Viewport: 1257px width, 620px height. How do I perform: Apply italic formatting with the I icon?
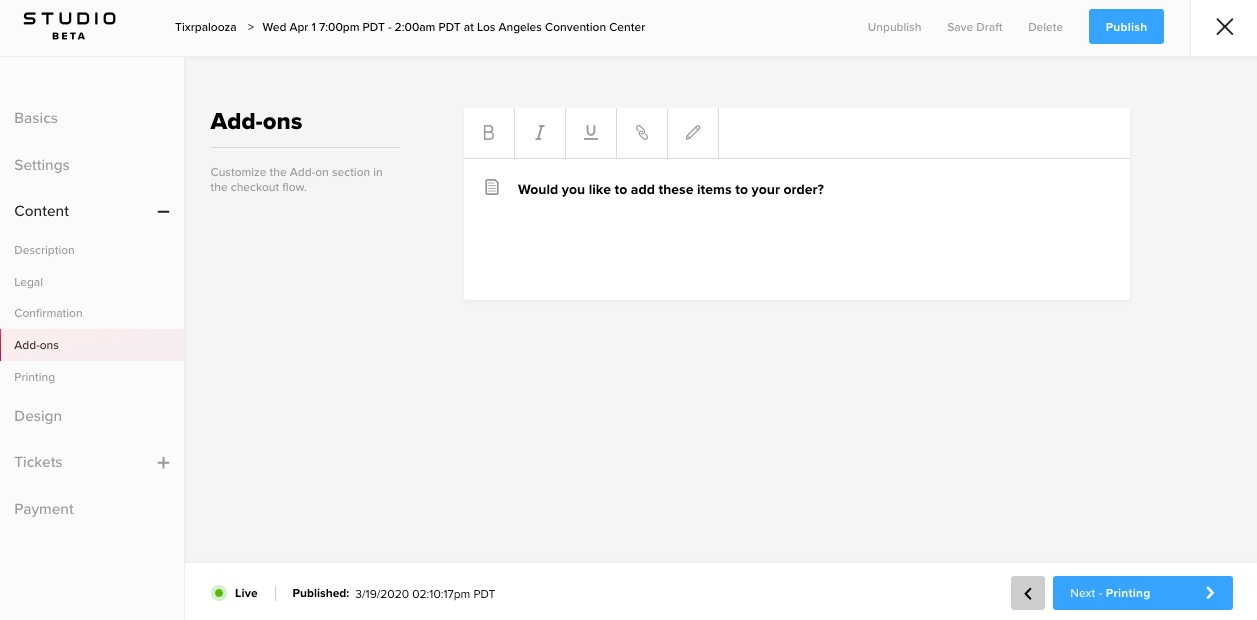540,133
